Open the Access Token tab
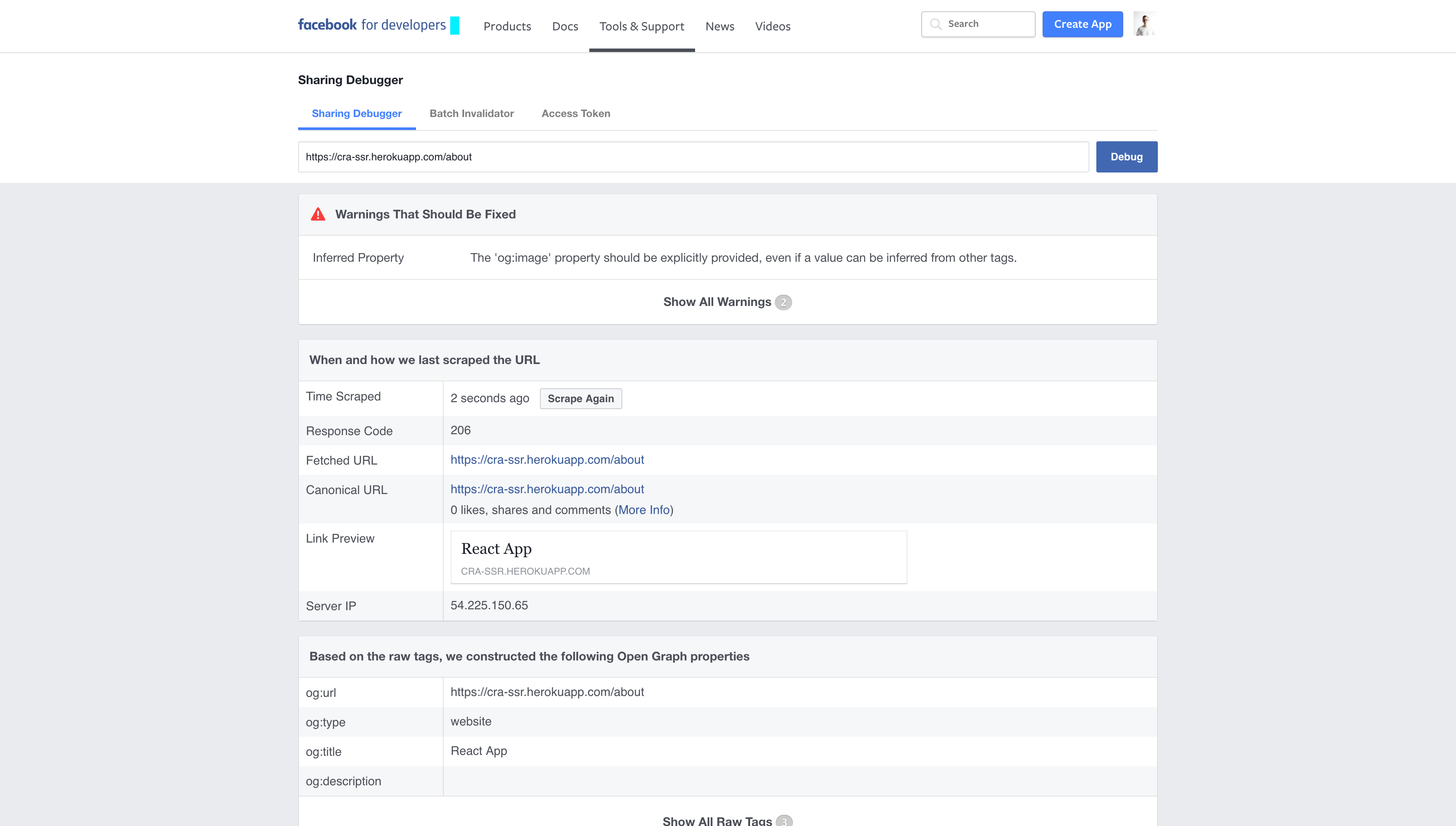The width and height of the screenshot is (1456, 826). click(576, 114)
